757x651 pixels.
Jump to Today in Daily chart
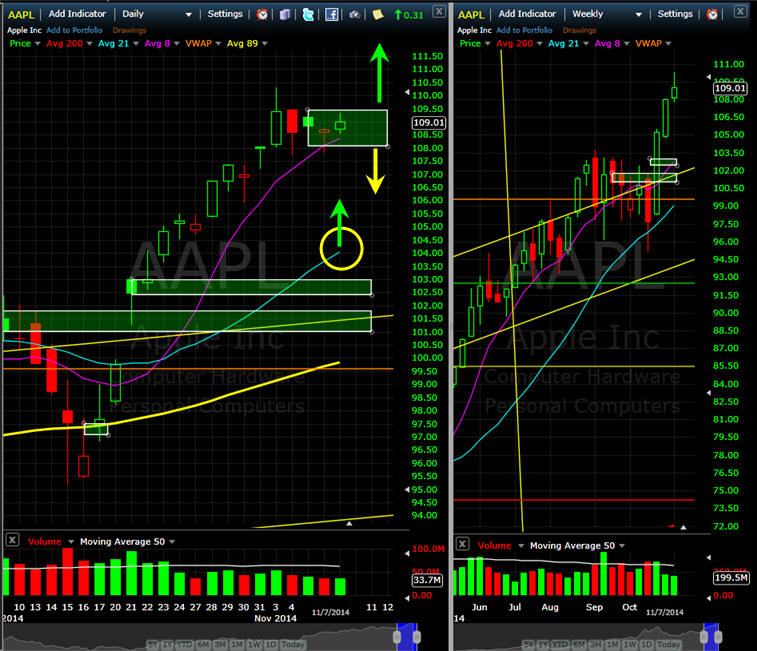293,644
